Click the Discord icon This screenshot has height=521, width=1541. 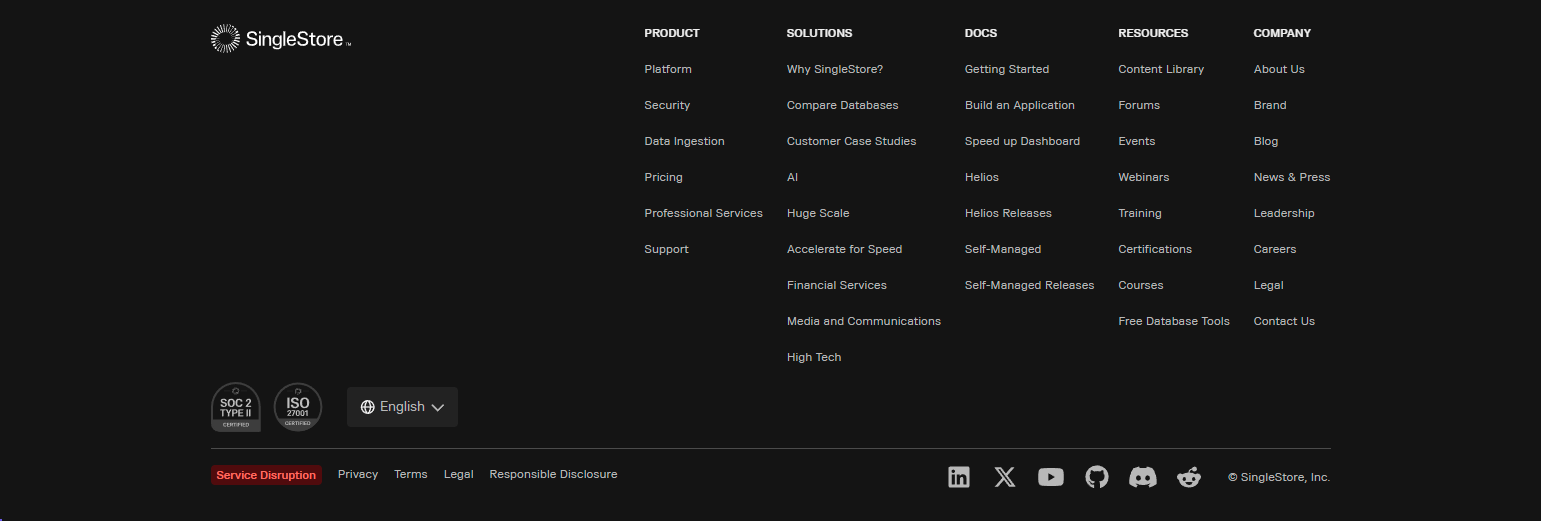click(x=1142, y=477)
